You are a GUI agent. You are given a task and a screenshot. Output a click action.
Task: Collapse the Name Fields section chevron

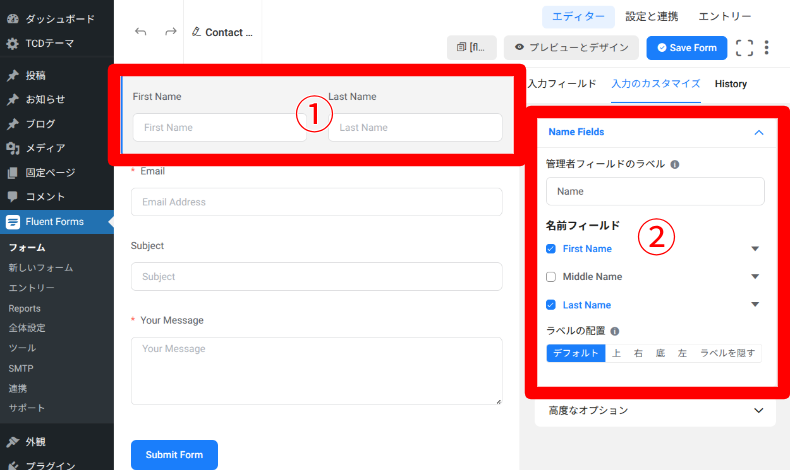click(759, 132)
